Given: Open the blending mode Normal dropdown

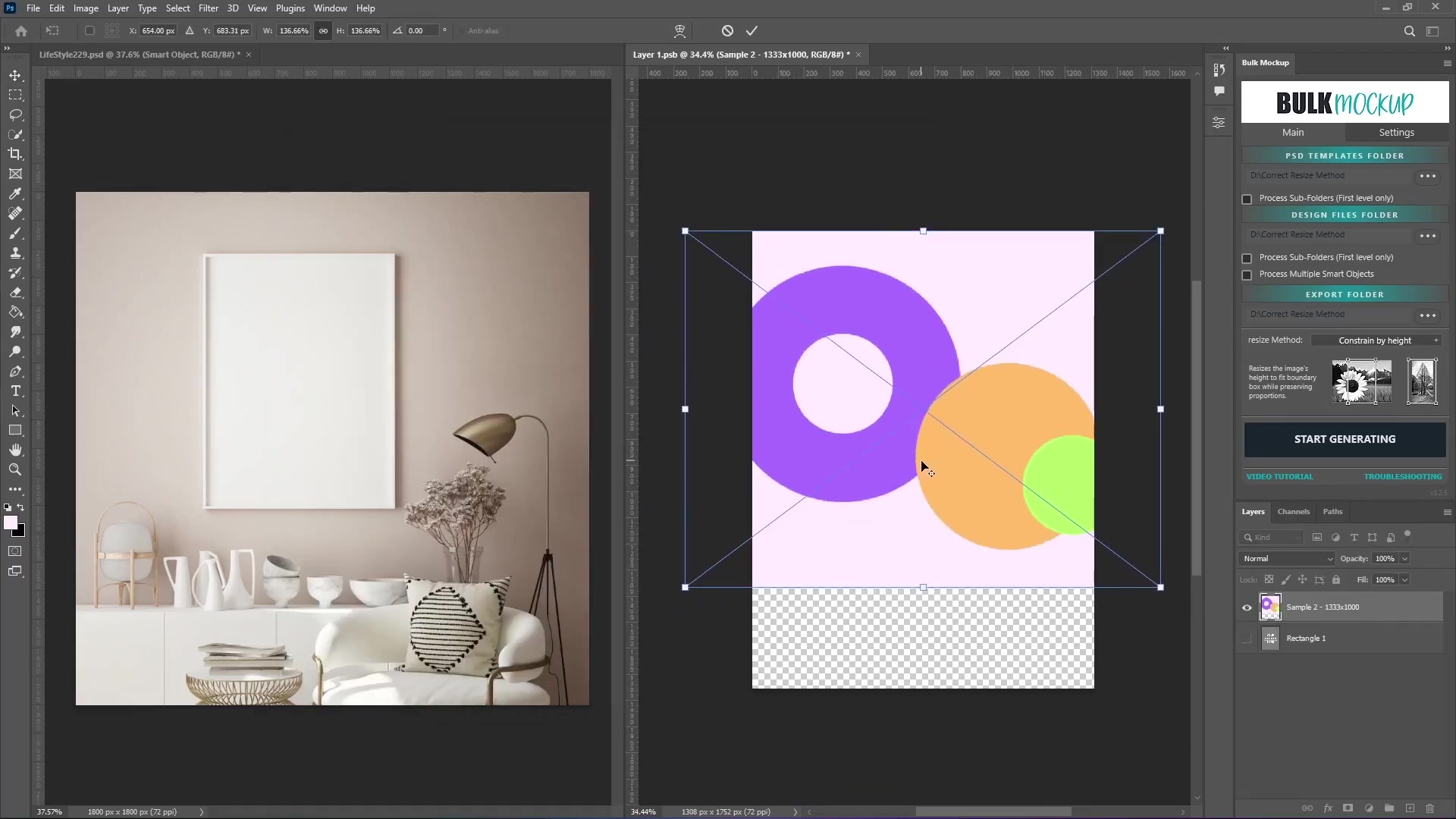Looking at the screenshot, I should tap(1286, 558).
